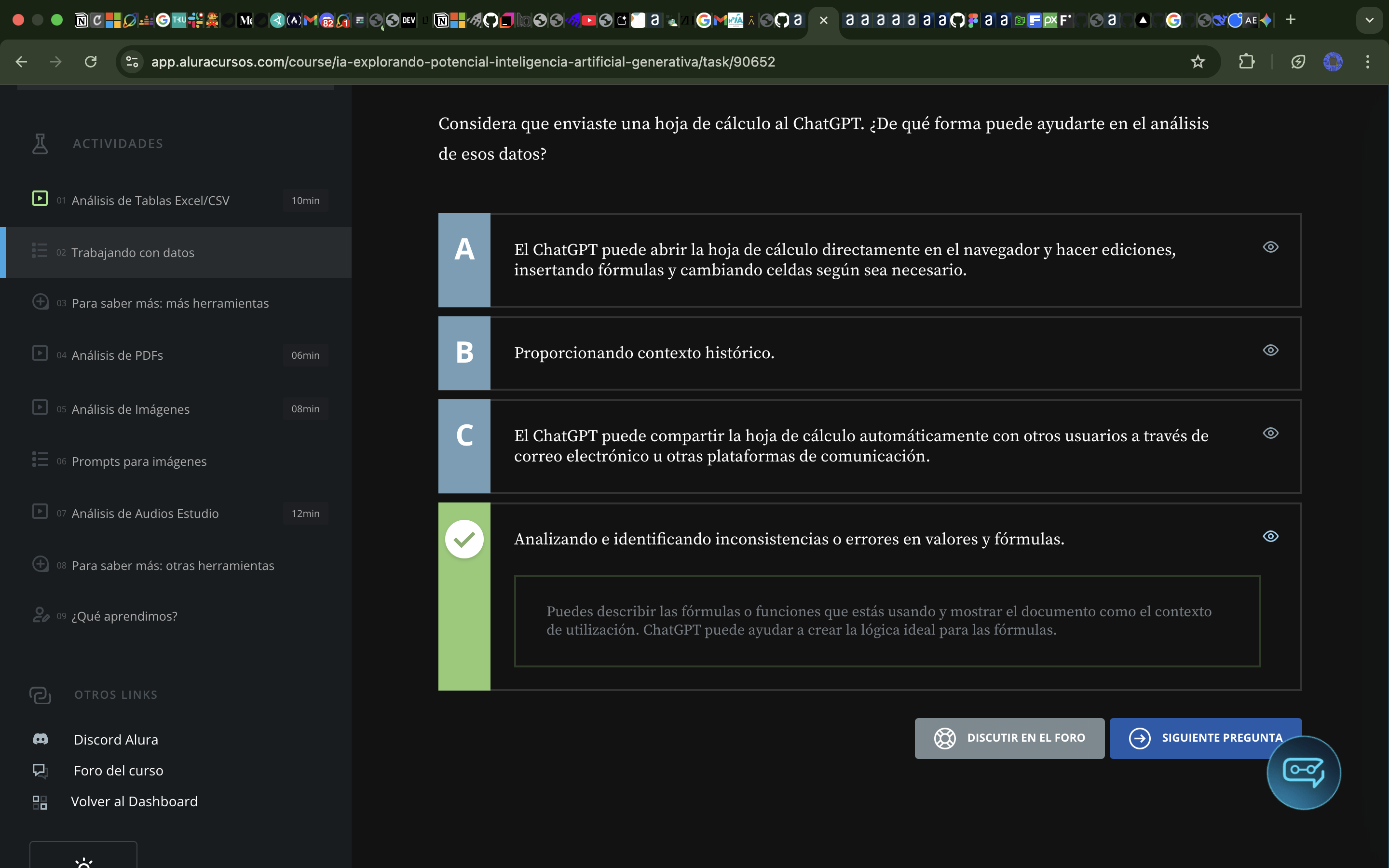The image size is (1389, 868).
Task: Go forward in browser history
Action: point(55,61)
